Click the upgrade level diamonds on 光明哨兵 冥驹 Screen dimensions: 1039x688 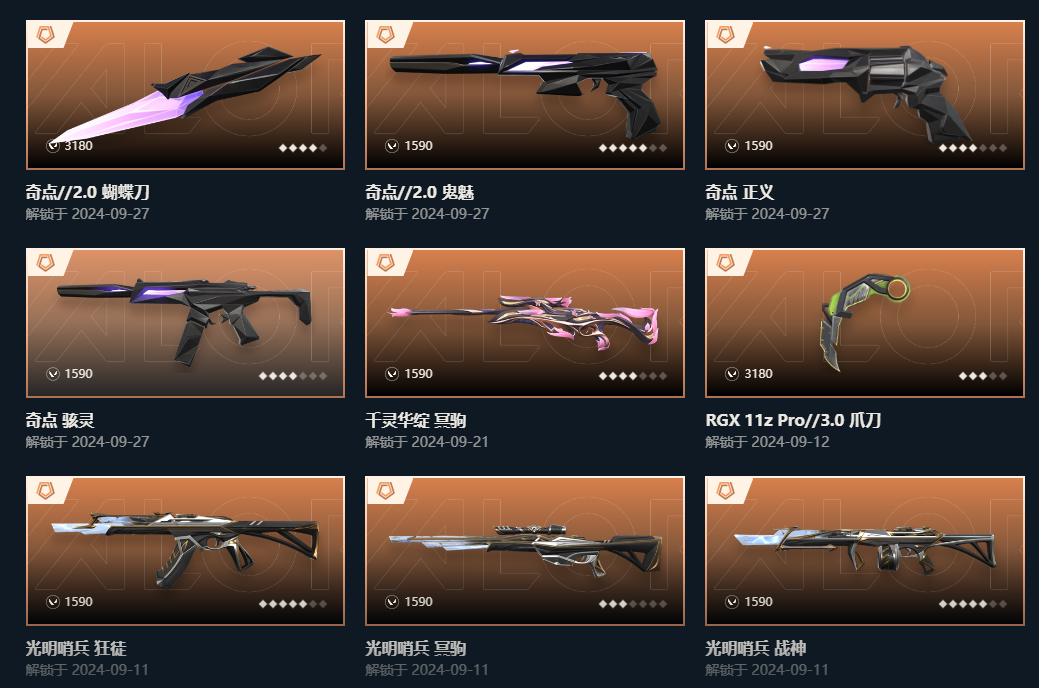633,604
